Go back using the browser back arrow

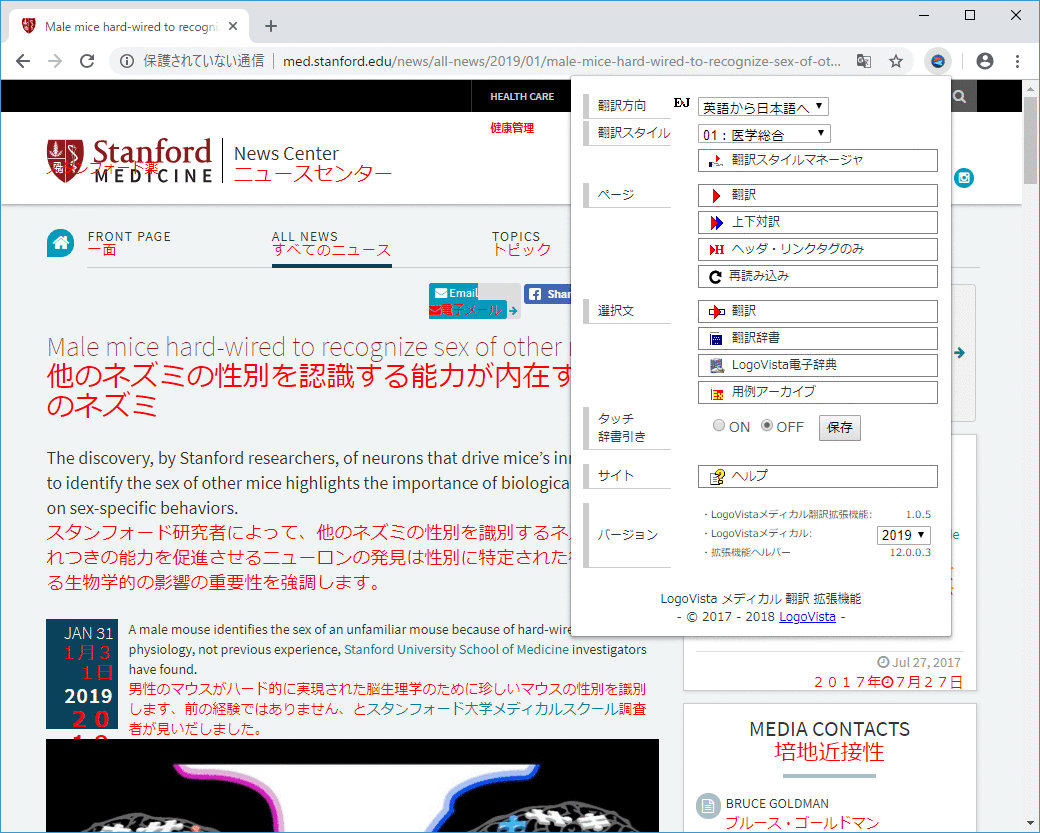coord(23,61)
